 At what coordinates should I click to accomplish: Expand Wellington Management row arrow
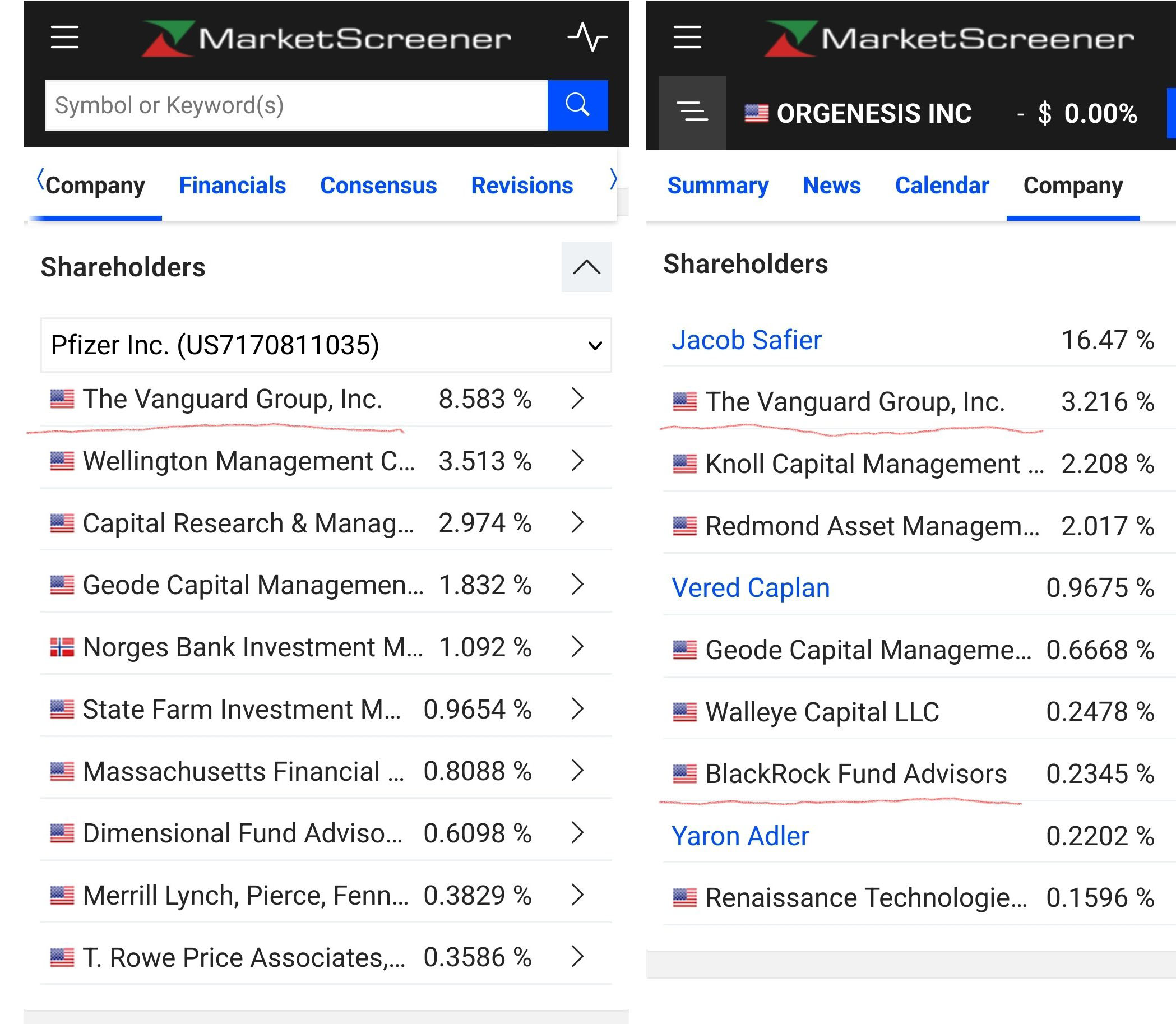578,461
